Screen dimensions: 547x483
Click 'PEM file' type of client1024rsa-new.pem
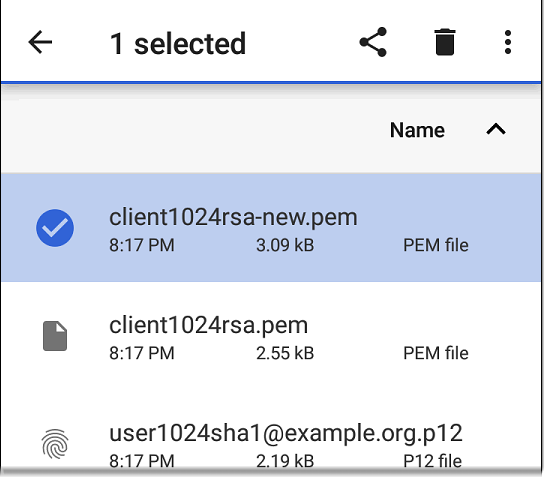(436, 245)
